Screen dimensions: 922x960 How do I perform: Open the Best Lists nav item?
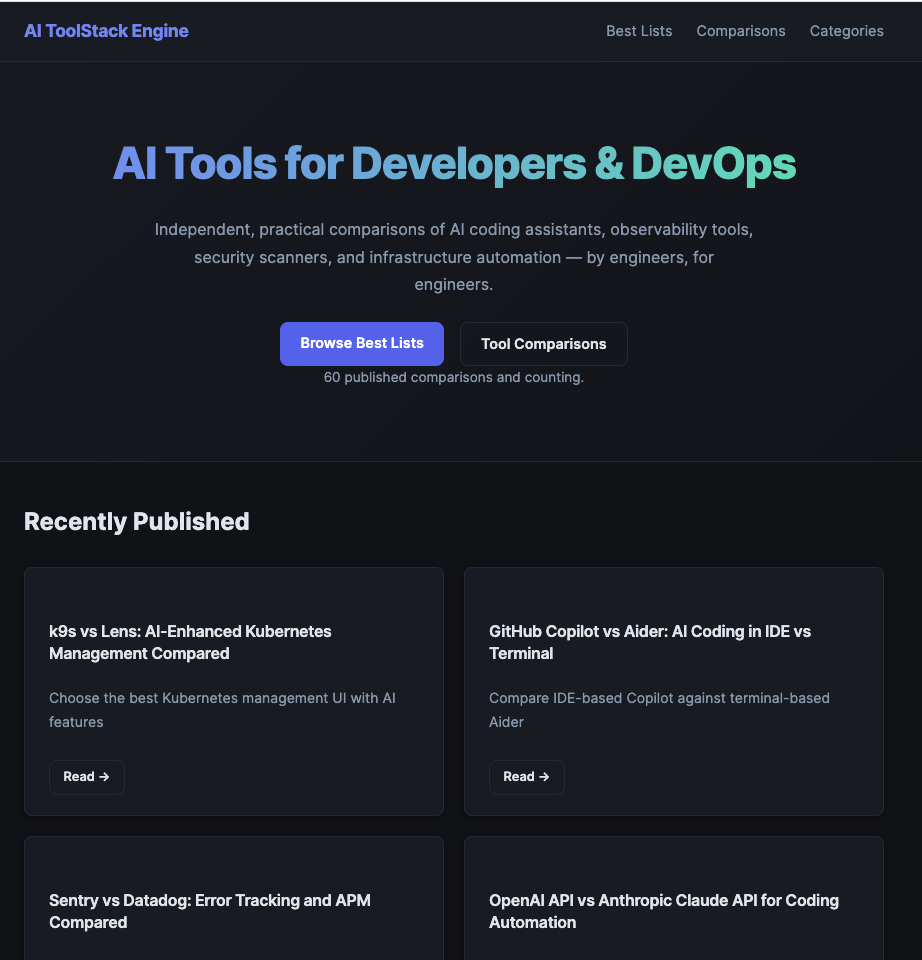pyautogui.click(x=639, y=31)
